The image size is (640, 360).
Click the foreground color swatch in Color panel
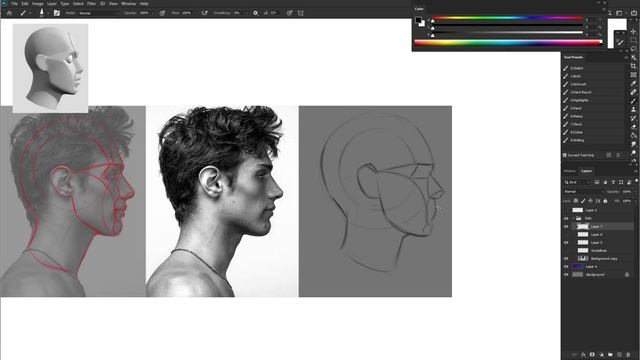tap(418, 20)
